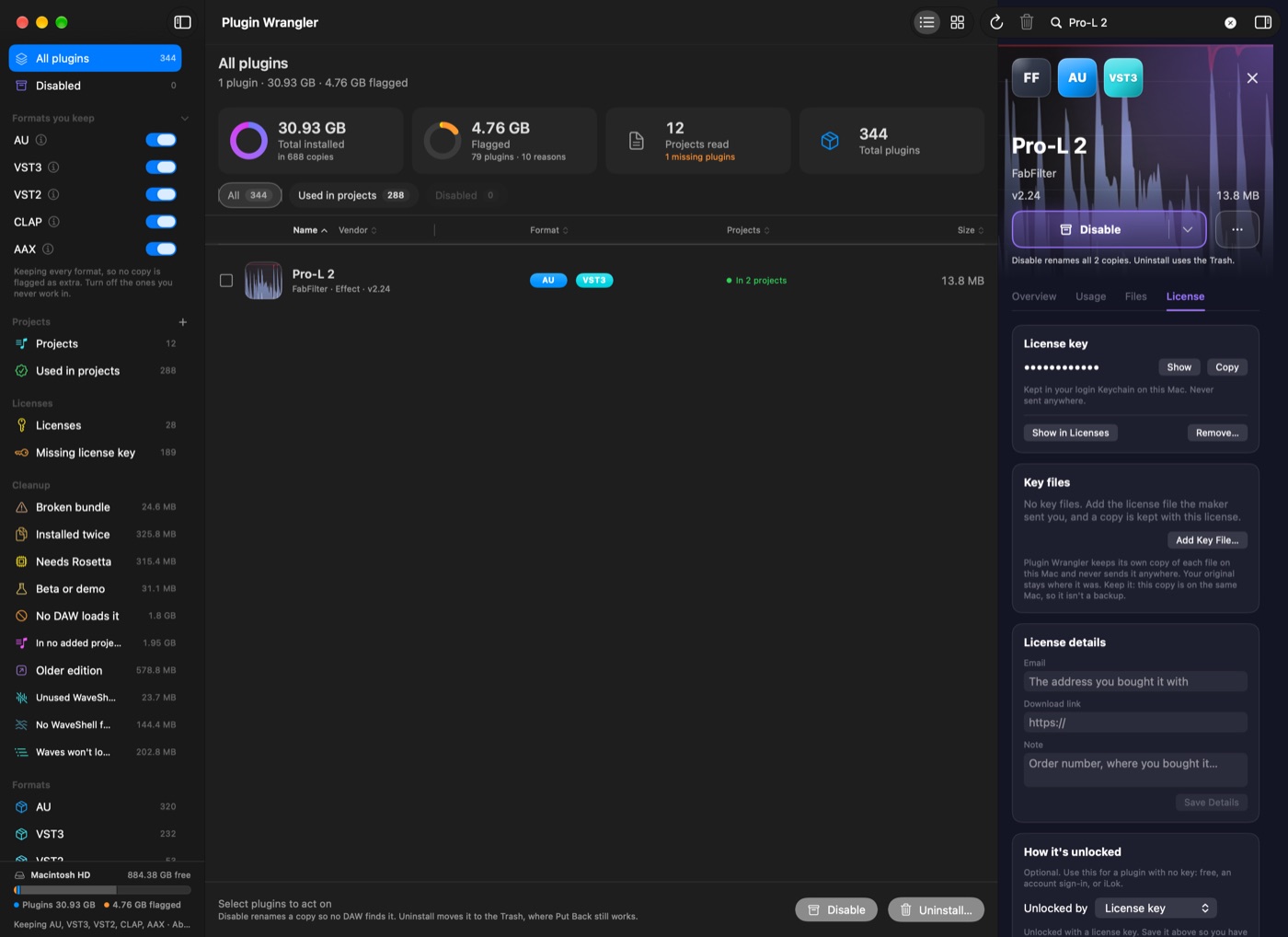
Task: Open Missing license key list
Action: (96, 453)
